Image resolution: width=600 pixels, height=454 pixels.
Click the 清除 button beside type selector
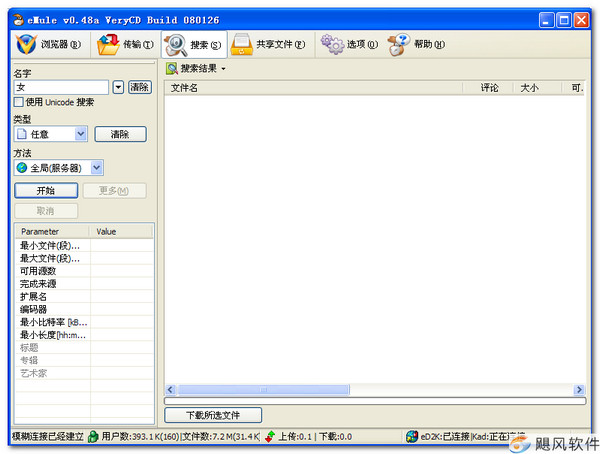click(x=120, y=134)
